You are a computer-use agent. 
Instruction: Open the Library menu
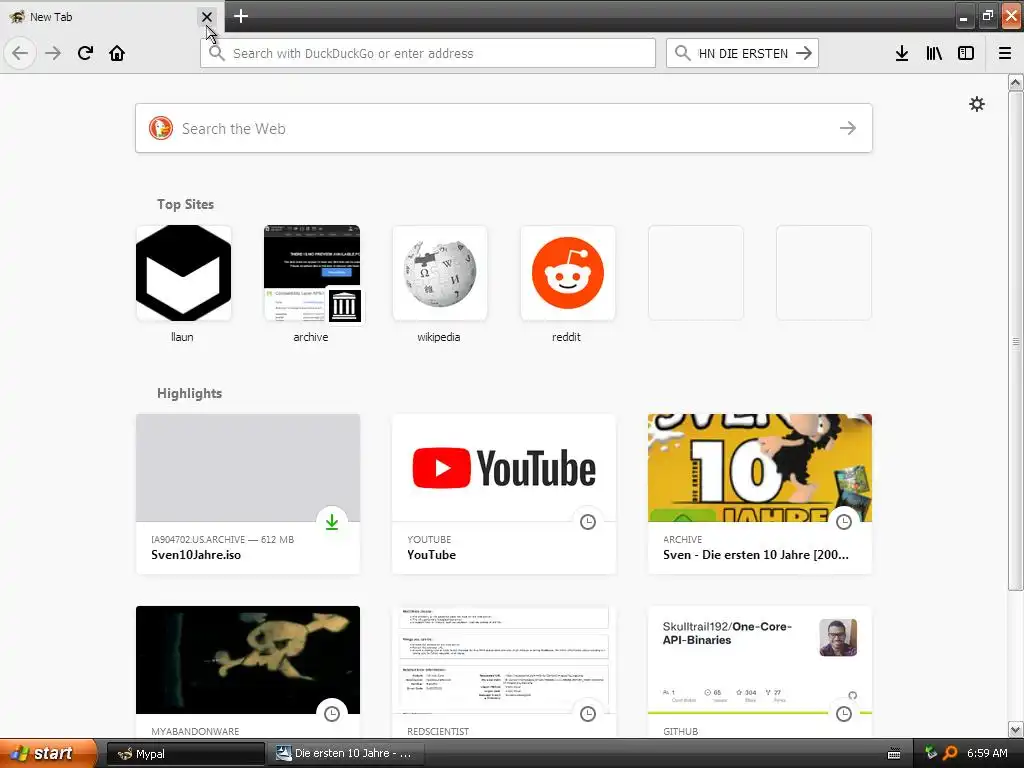tap(934, 54)
